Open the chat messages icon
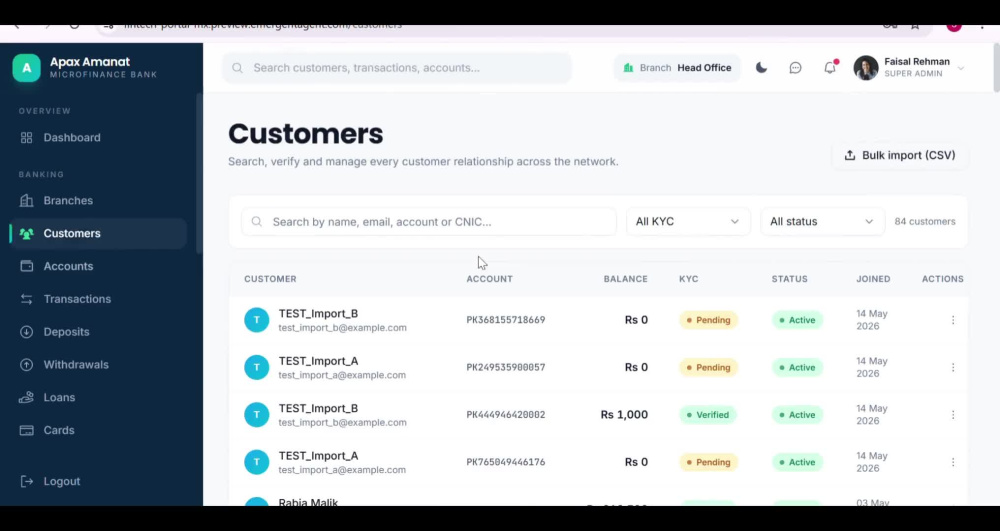The width and height of the screenshot is (1000, 531). (x=795, y=68)
